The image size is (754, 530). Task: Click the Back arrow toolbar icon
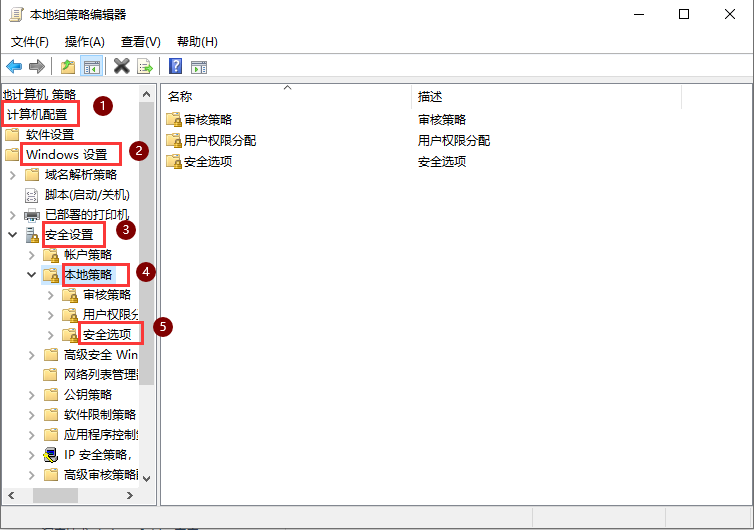pos(14,67)
